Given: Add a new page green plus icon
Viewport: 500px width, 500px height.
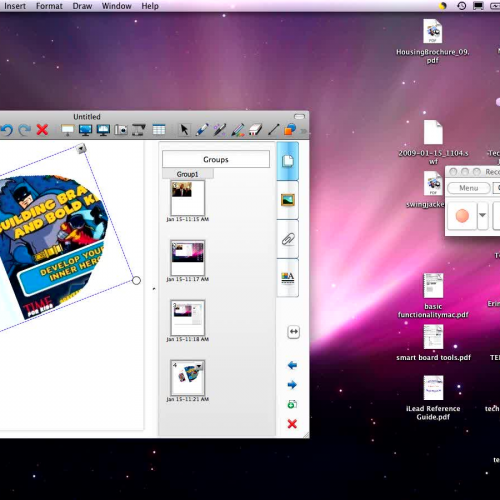Looking at the screenshot, I should (292, 404).
